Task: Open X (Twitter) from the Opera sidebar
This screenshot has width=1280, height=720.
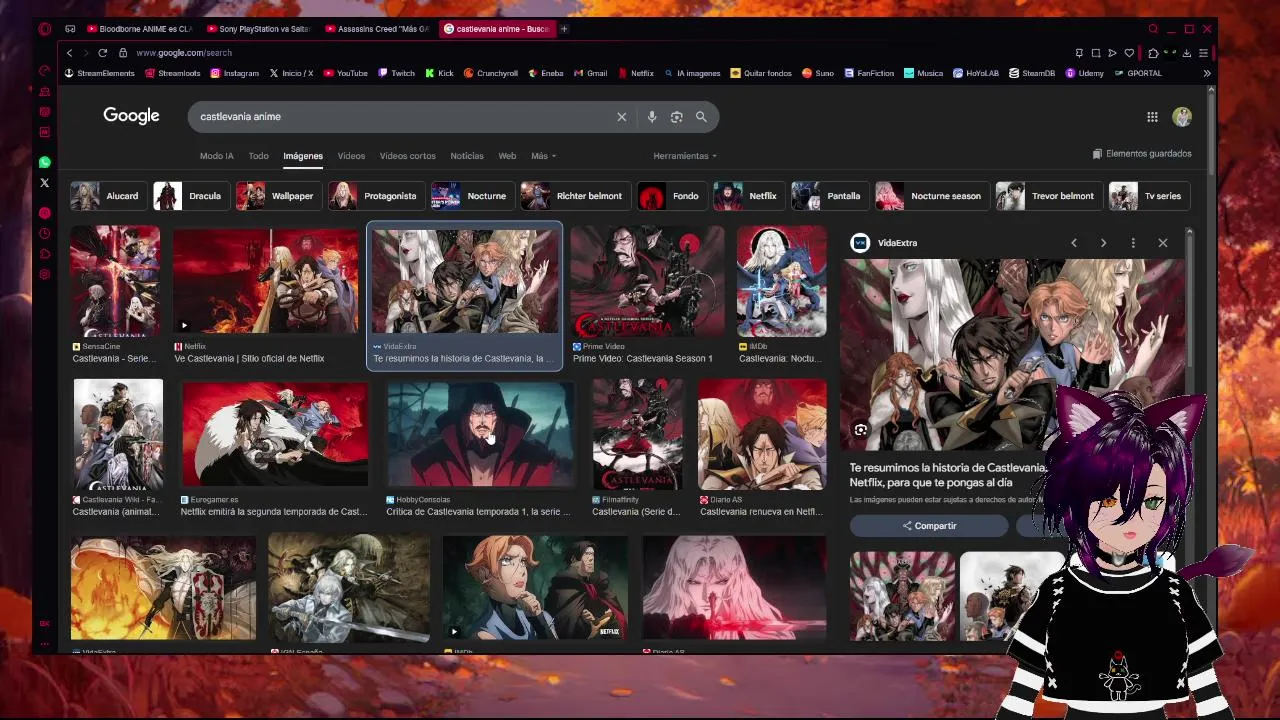Action: [x=45, y=183]
